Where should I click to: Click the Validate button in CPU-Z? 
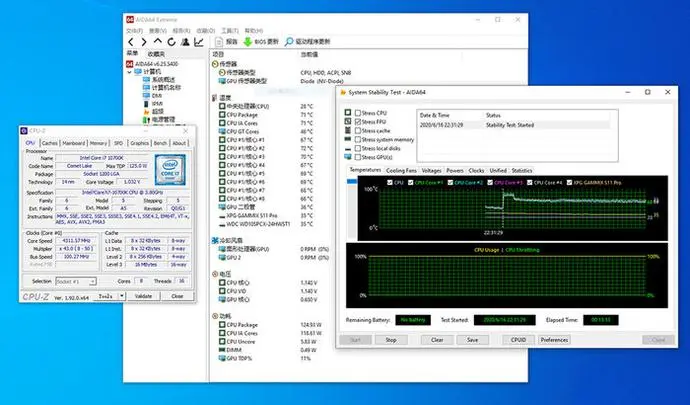tap(143, 296)
